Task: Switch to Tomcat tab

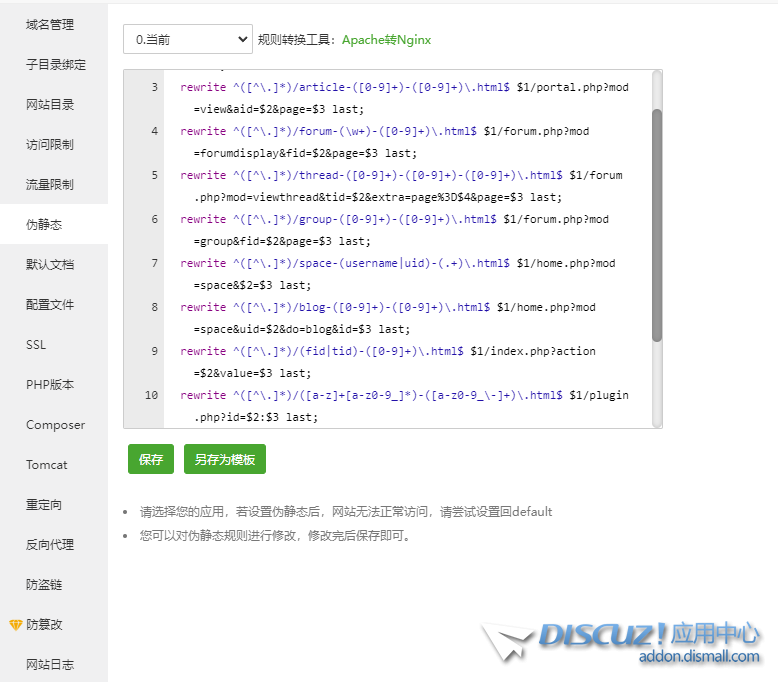Action: 47,465
